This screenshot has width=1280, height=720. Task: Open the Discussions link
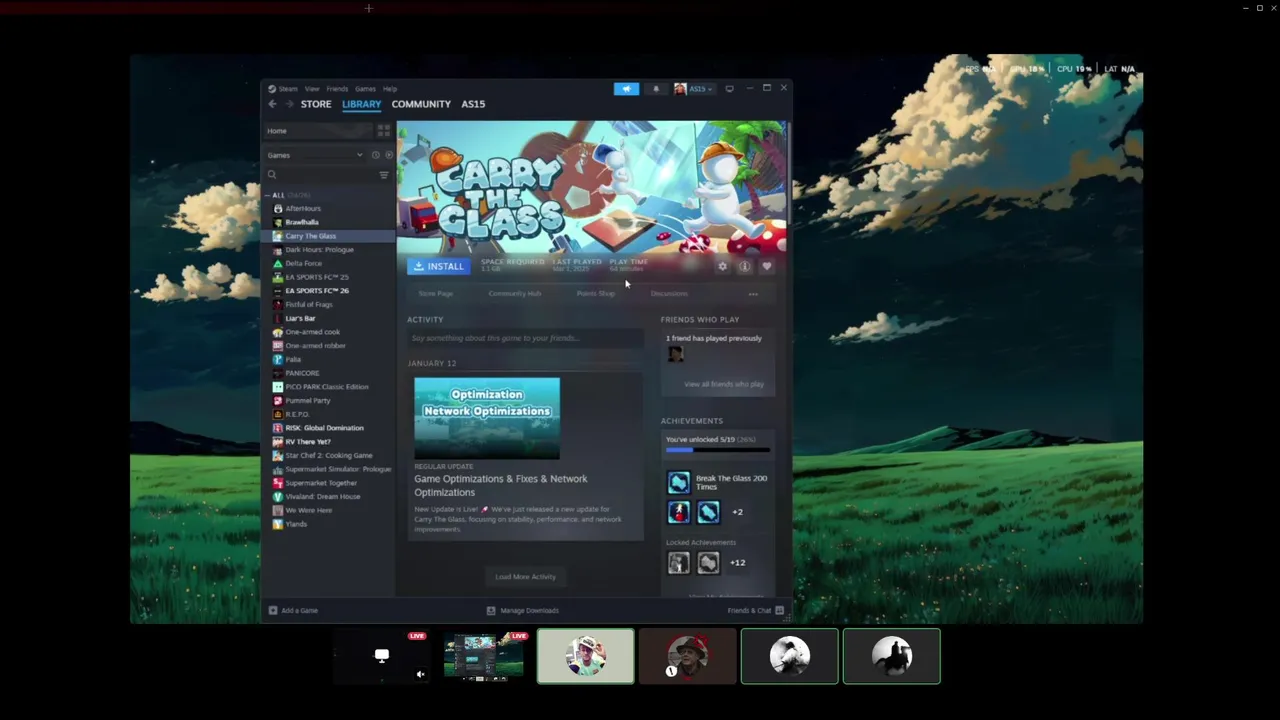point(669,294)
